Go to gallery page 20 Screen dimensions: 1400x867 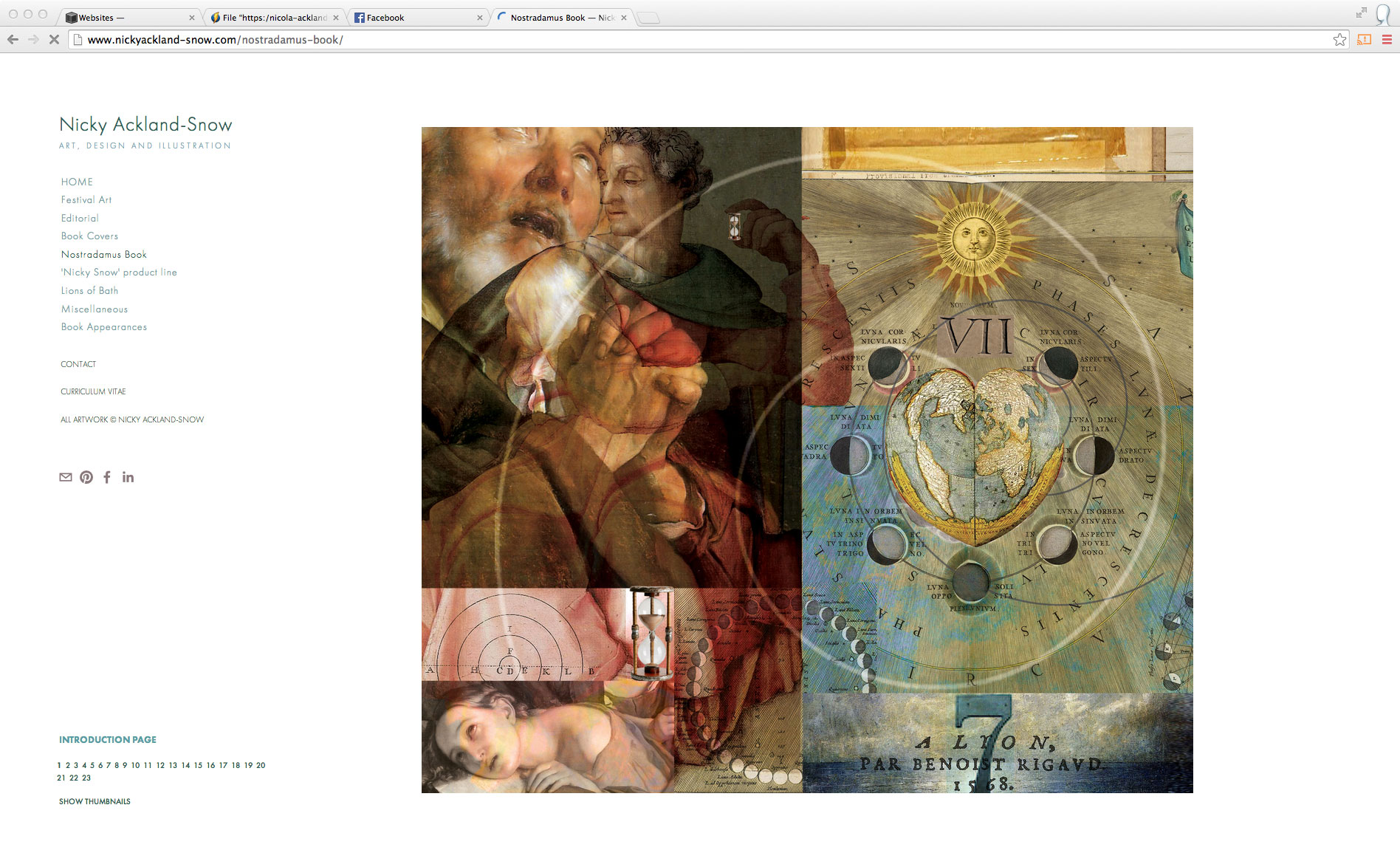click(x=261, y=765)
